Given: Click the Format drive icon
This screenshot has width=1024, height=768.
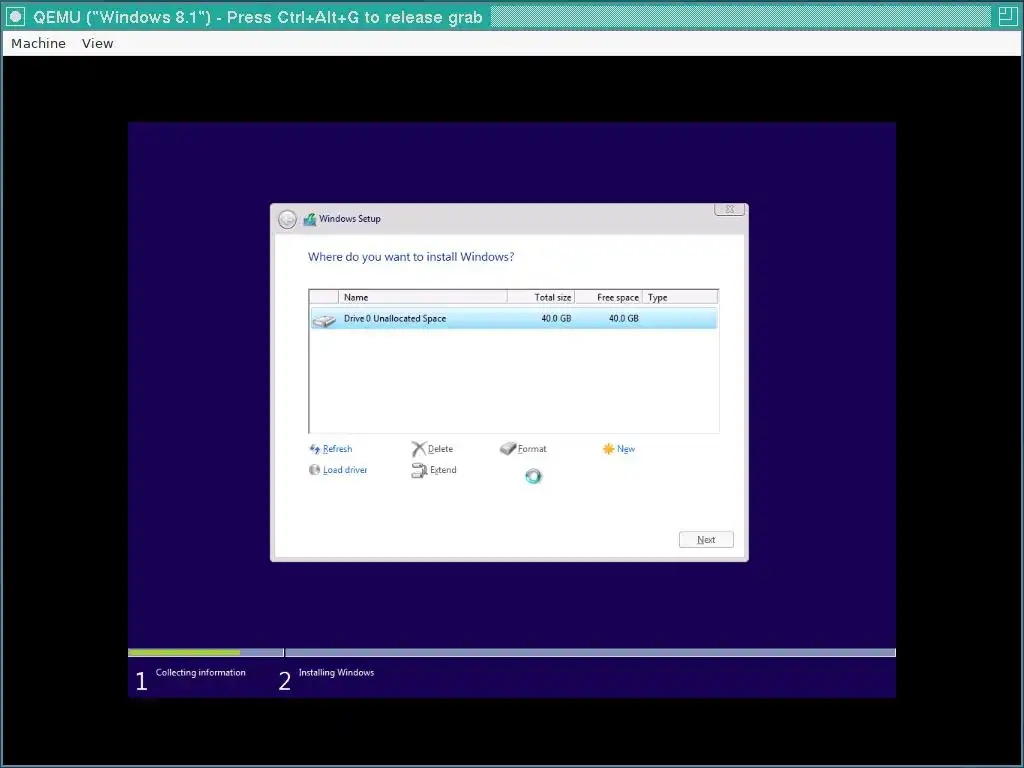Looking at the screenshot, I should (x=508, y=449).
